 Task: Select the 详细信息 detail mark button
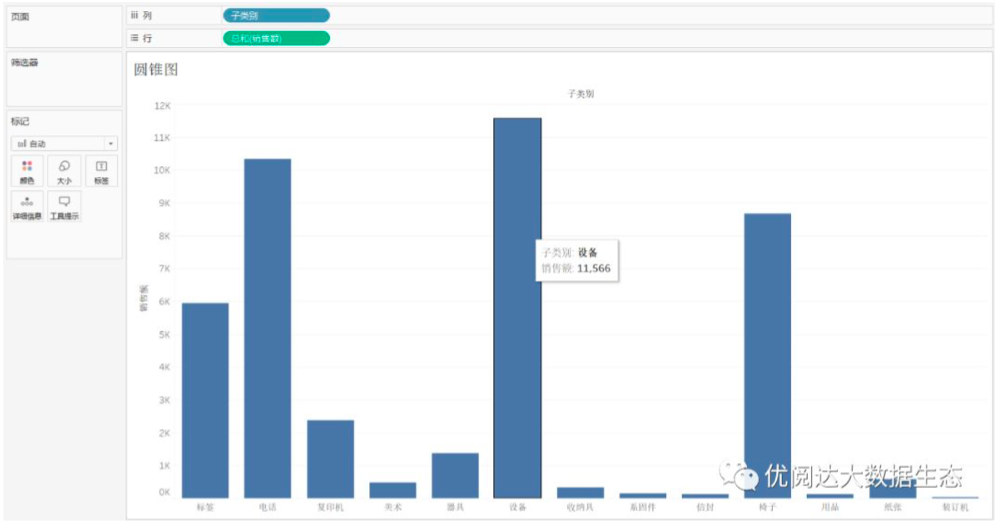pos(27,206)
